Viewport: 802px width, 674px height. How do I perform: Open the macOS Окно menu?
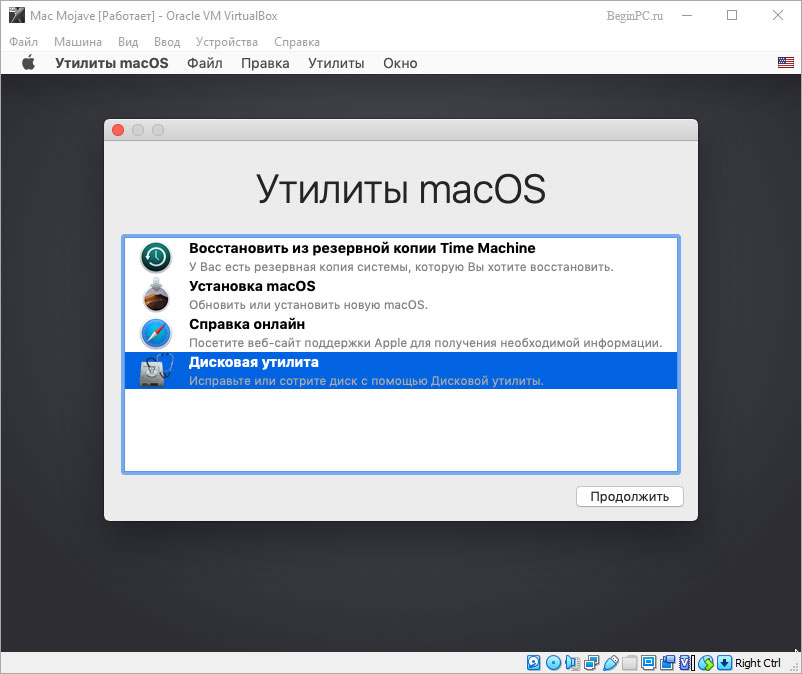pos(400,63)
